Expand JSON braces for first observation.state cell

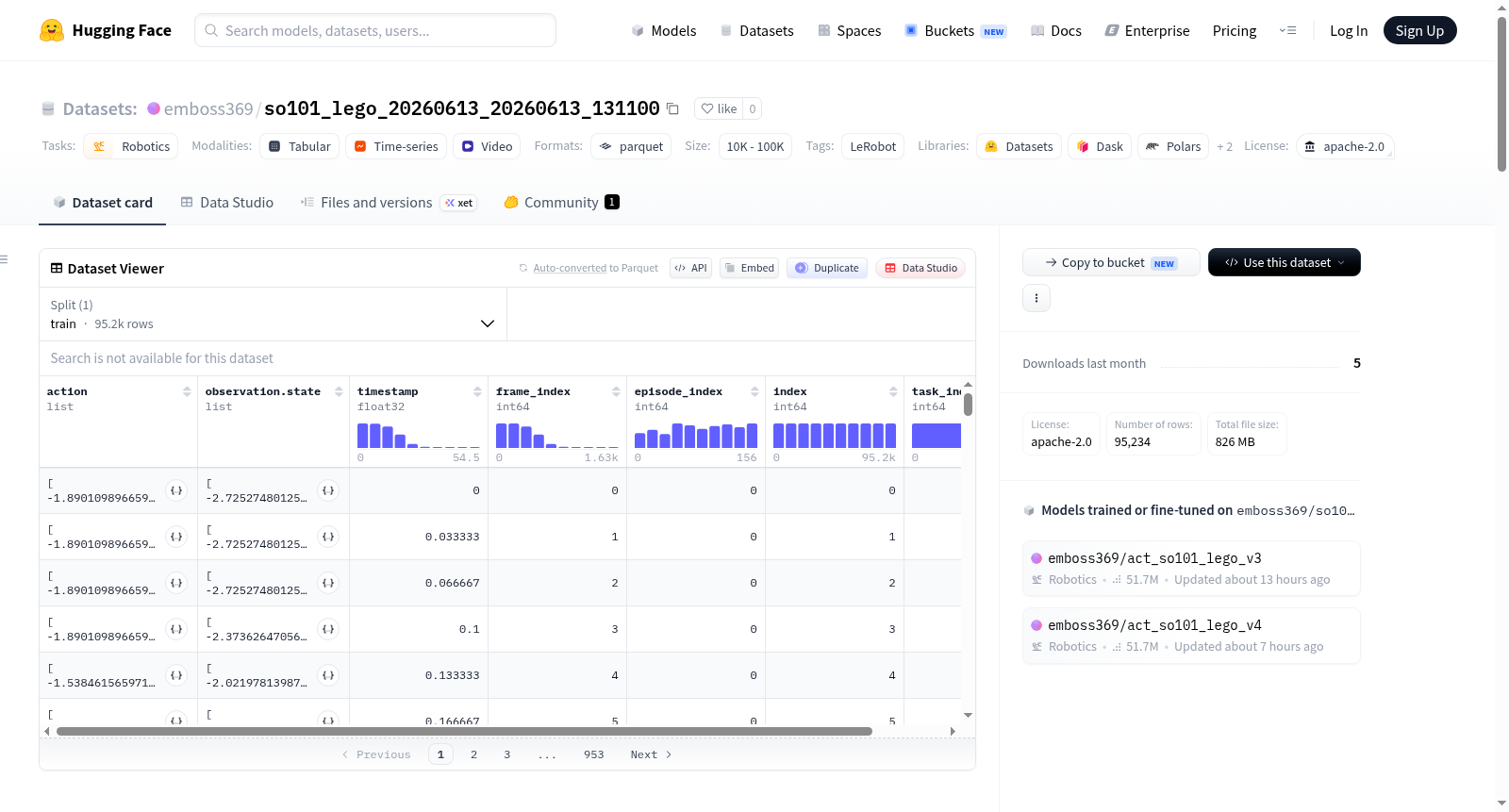click(x=328, y=490)
